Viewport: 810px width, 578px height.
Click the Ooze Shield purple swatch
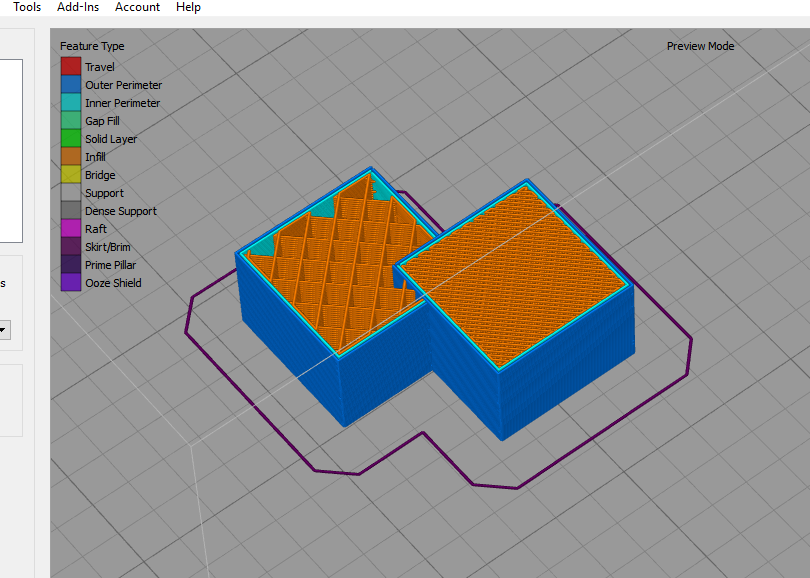pyautogui.click(x=71, y=283)
